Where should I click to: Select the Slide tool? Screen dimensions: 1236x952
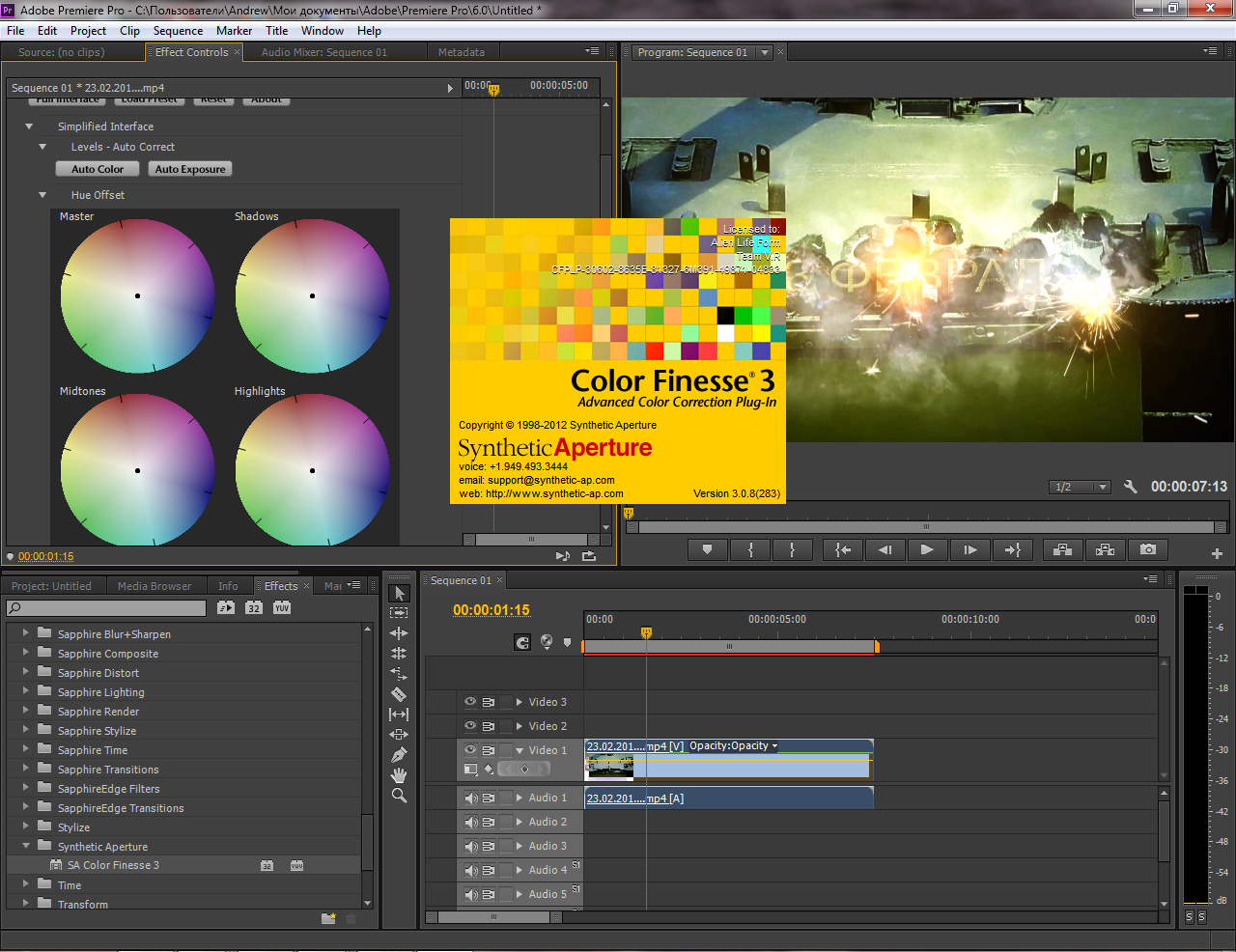pos(399,735)
